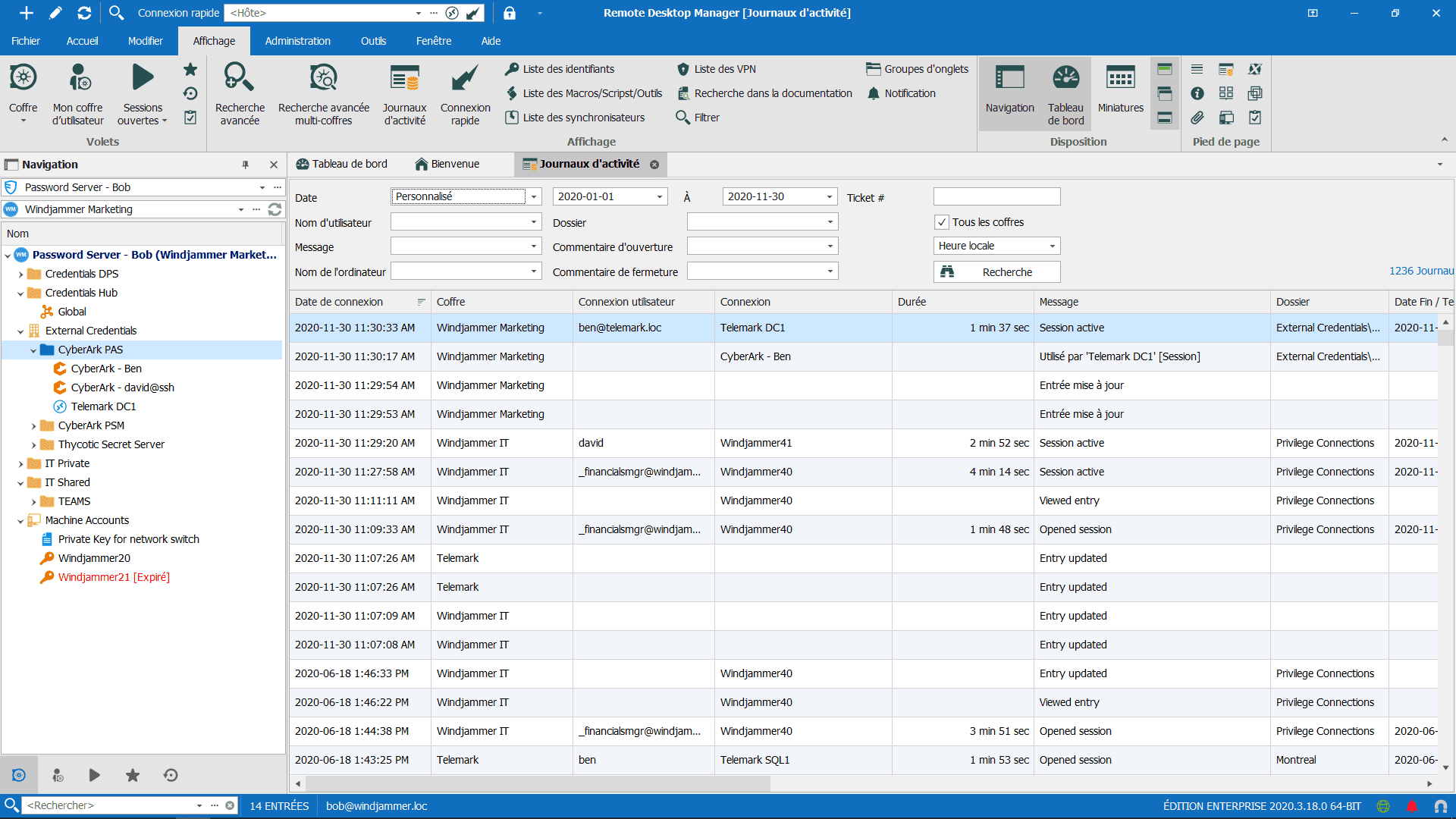
Task: Open Notification panel
Action: pos(901,93)
